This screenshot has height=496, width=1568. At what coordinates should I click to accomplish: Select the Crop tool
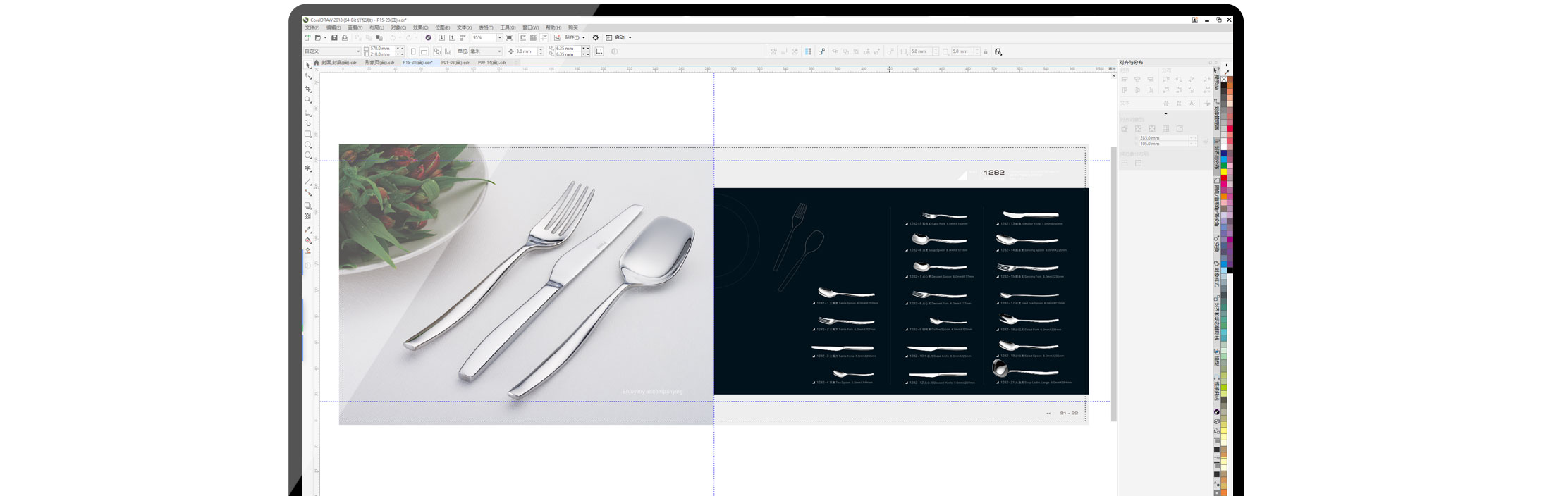(308, 89)
